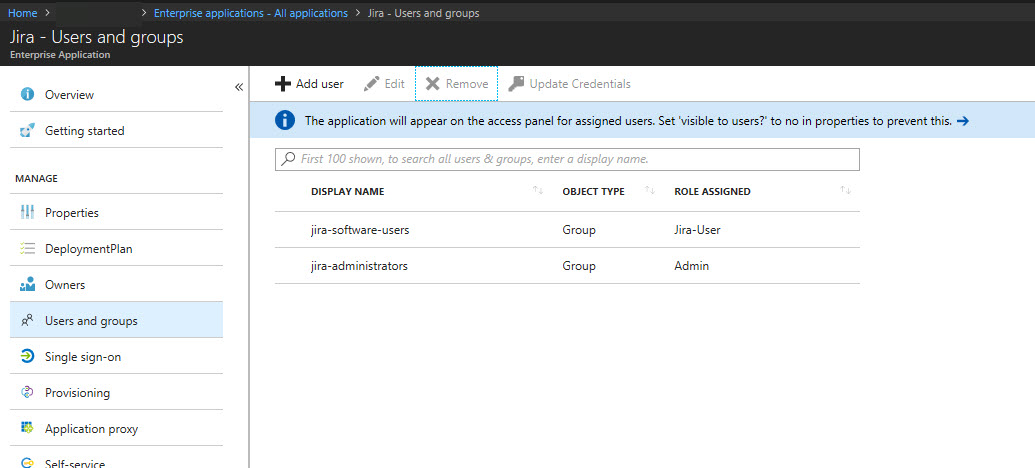Screen dimensions: 1035x468
Task: Open the Provisioning menu item
Action: [x=116, y=393]
